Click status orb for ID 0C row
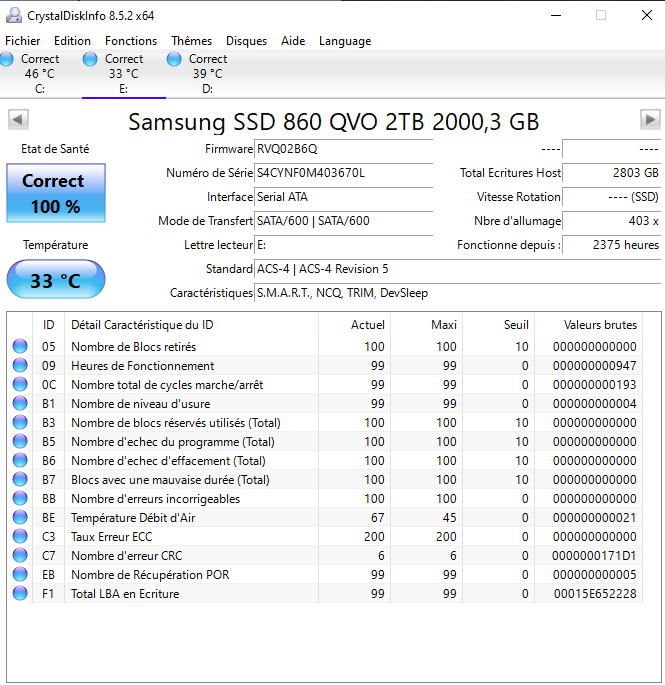The height and width of the screenshot is (685, 665). coord(20,384)
